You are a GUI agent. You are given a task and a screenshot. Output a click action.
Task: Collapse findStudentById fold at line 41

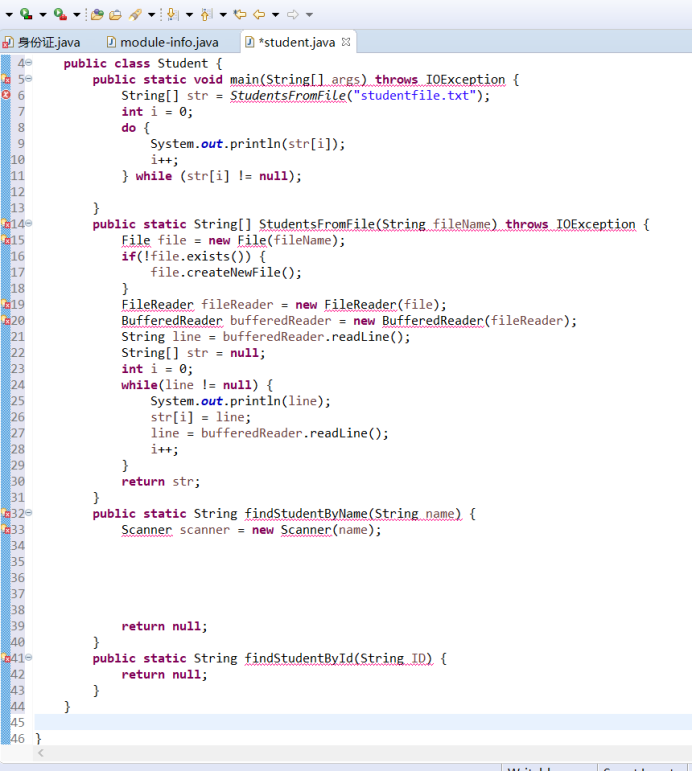tap(29, 657)
